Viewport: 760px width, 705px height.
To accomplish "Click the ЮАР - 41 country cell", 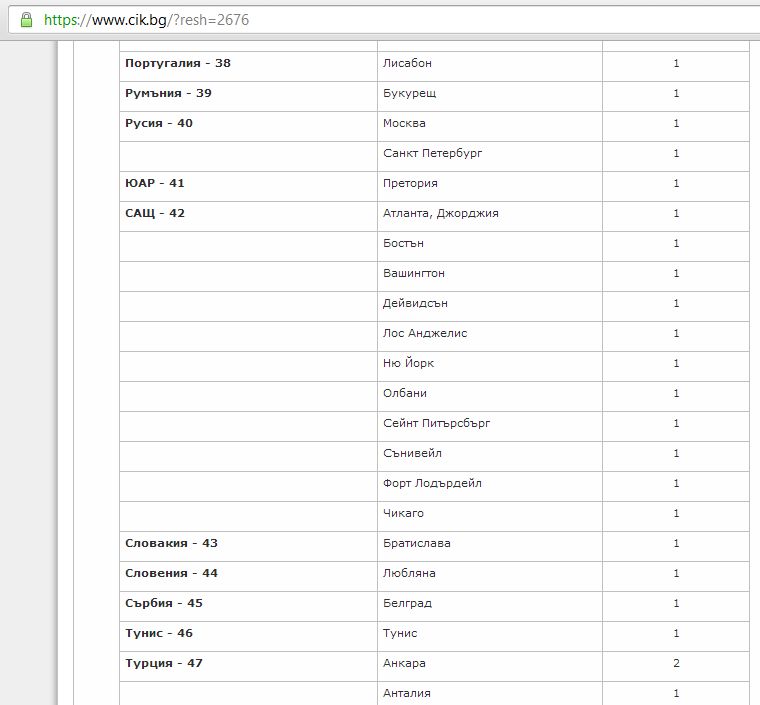I will click(x=155, y=183).
